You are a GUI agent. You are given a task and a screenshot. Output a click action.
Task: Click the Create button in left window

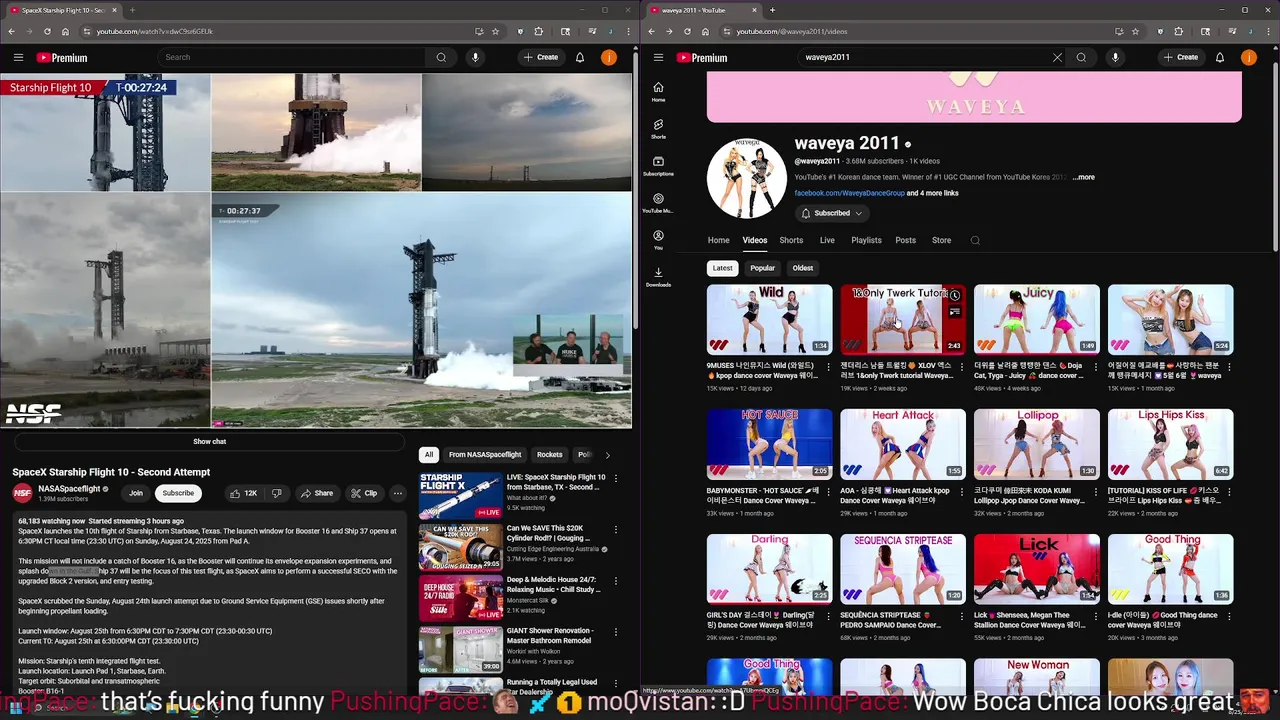tap(541, 57)
